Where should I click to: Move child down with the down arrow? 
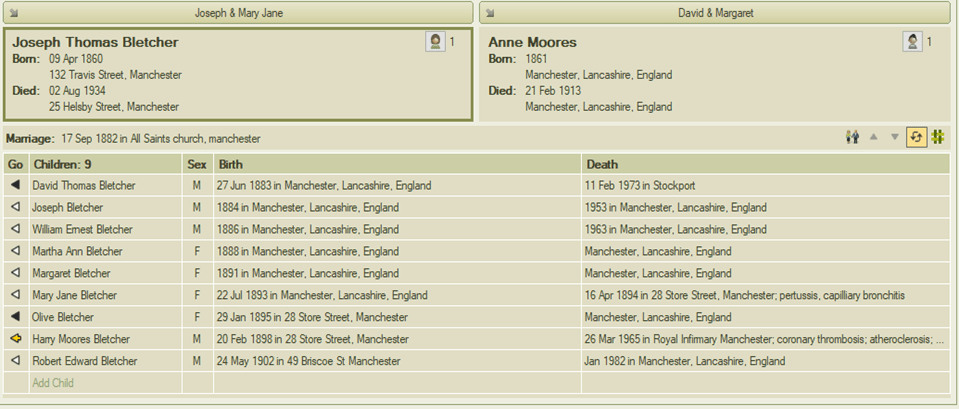895,138
